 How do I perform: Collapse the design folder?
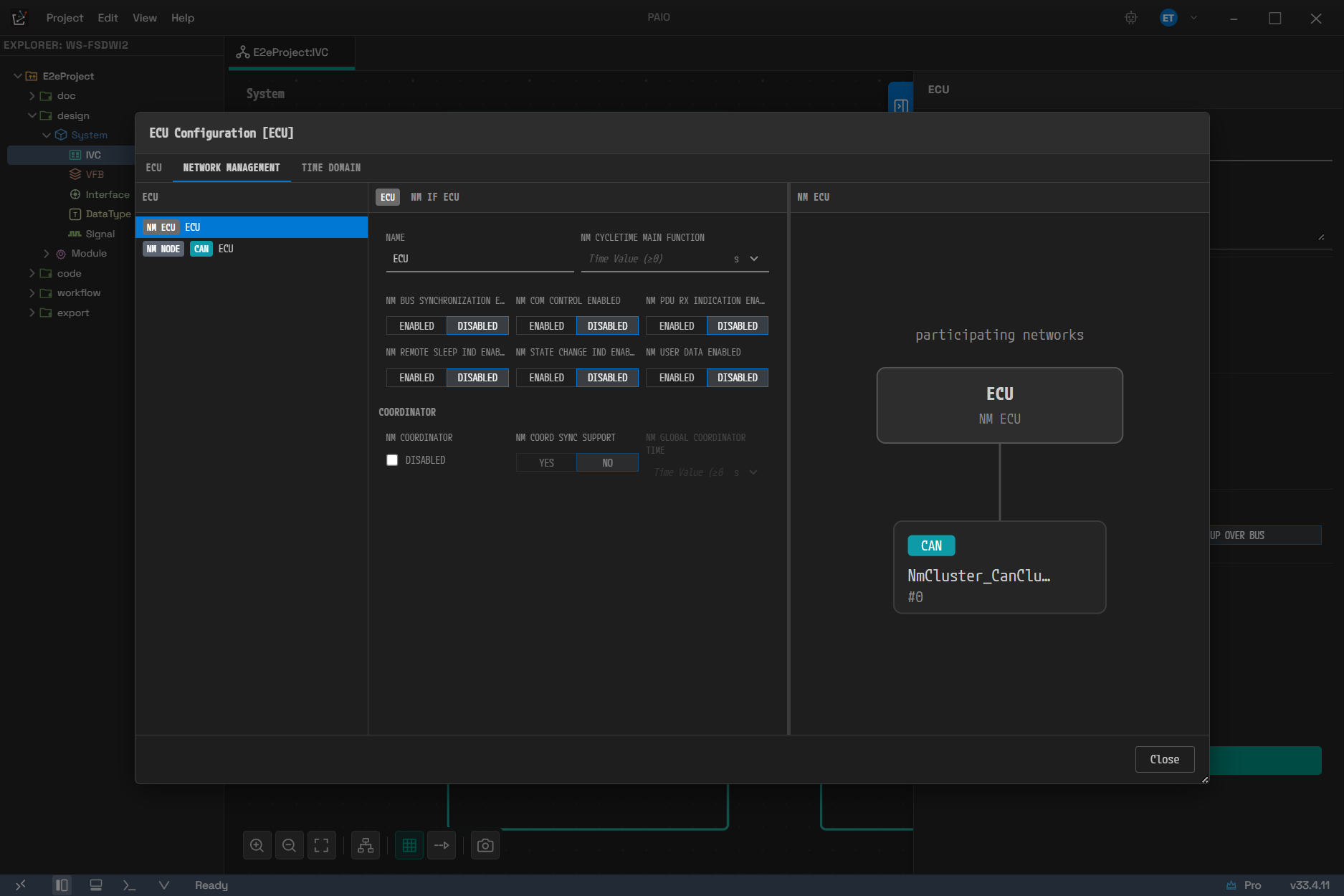(32, 115)
